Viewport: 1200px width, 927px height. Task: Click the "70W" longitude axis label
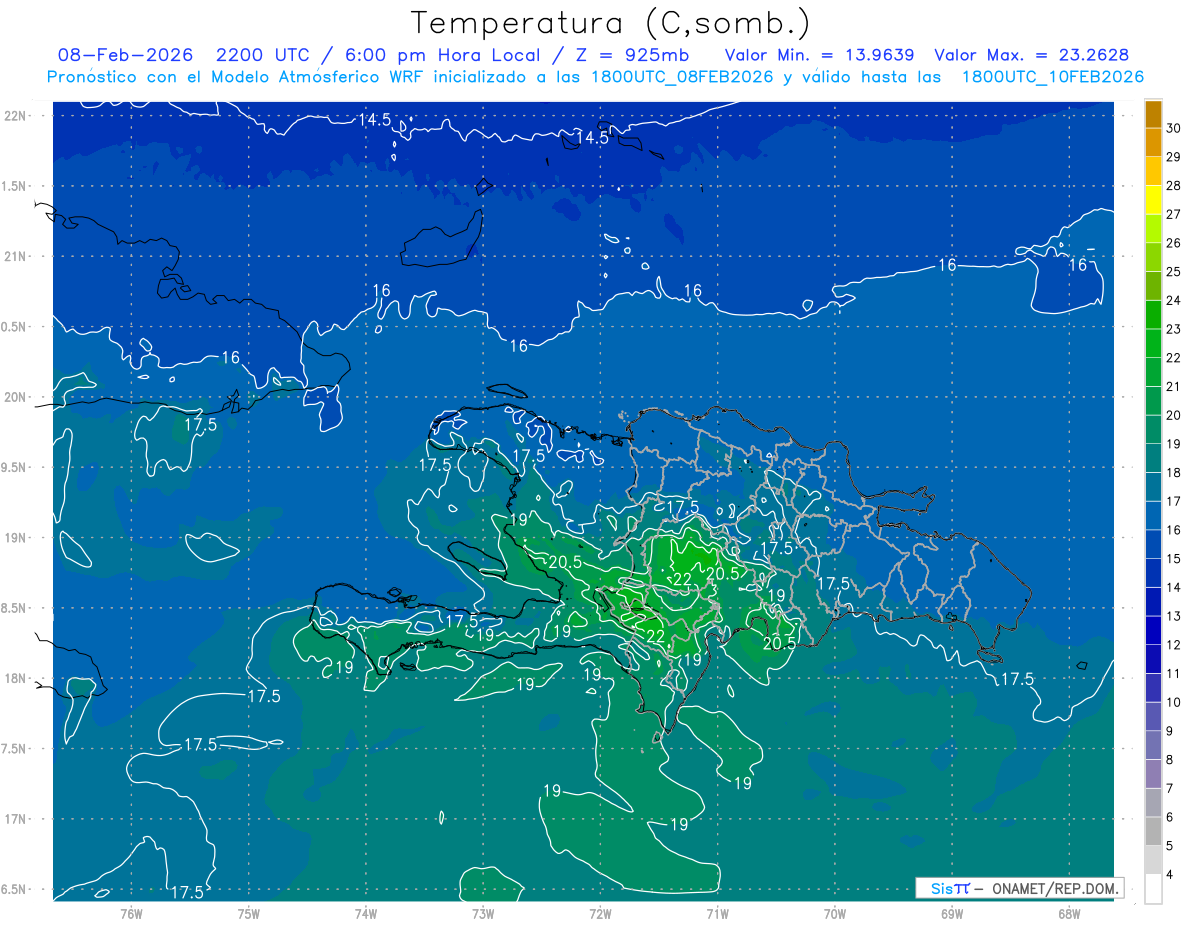coord(835,914)
